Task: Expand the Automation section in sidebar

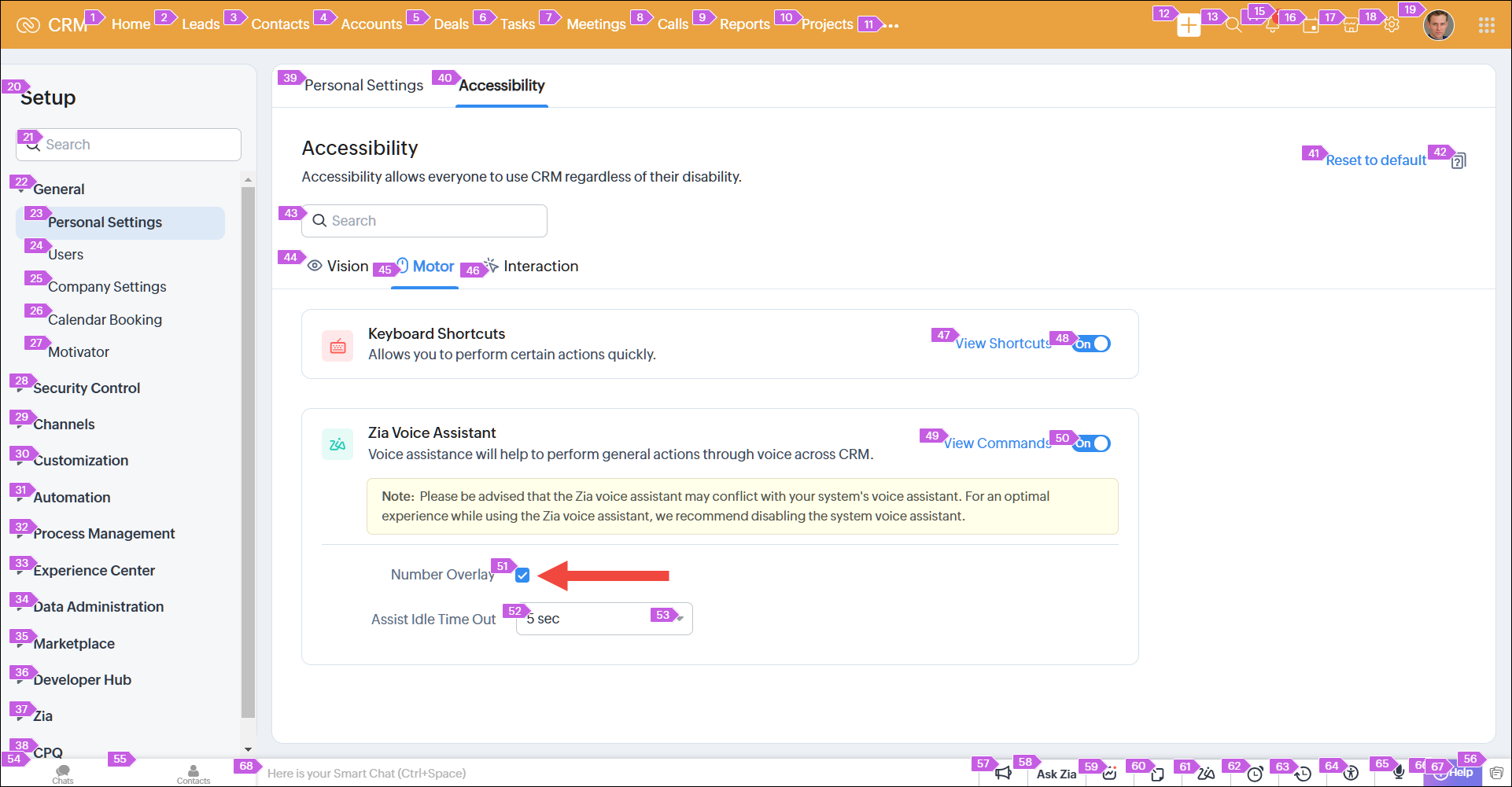Action: point(72,498)
